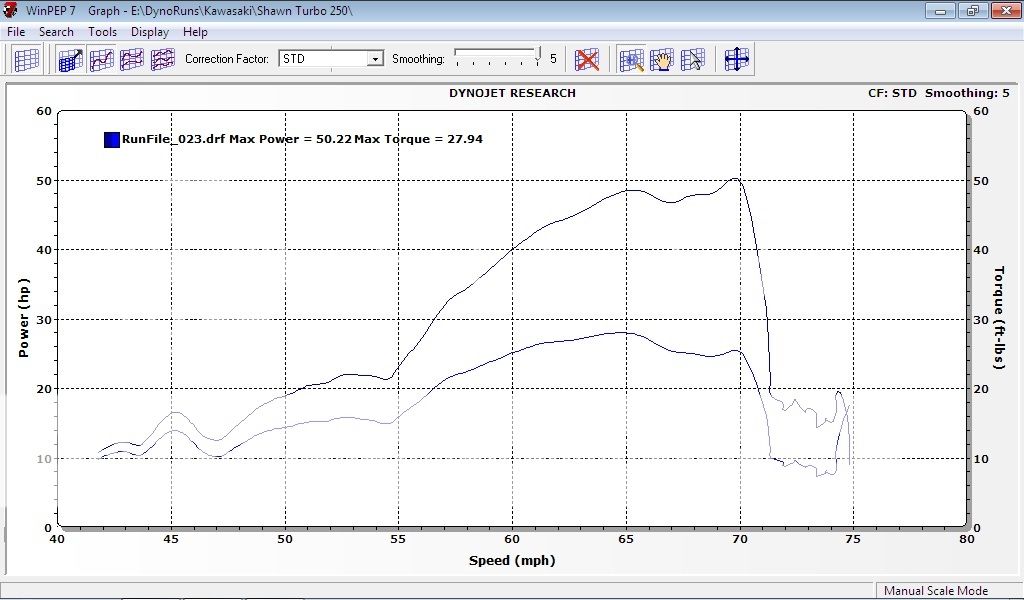Select the triple-curve graph toolbar icon
The image size is (1024, 600).
pyautogui.click(x=162, y=59)
